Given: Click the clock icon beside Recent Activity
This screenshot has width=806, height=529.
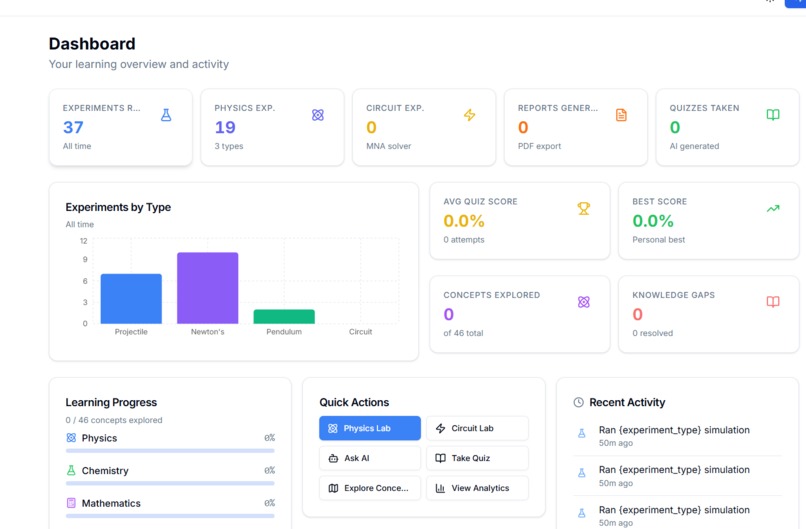Looking at the screenshot, I should [578, 403].
